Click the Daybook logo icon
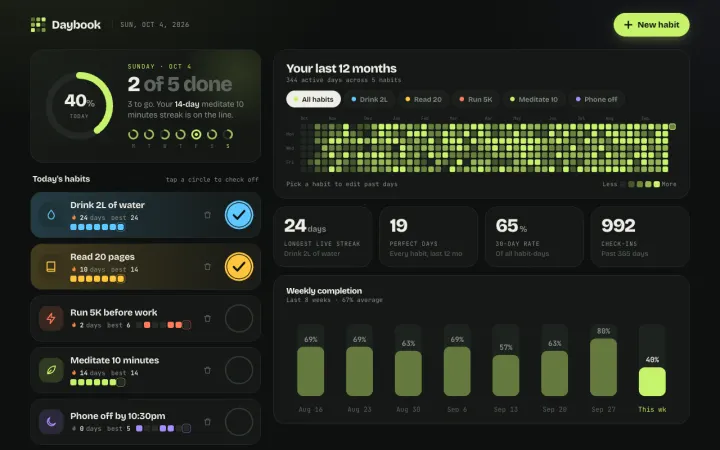Image resolution: width=720 pixels, height=450 pixels. click(38, 25)
